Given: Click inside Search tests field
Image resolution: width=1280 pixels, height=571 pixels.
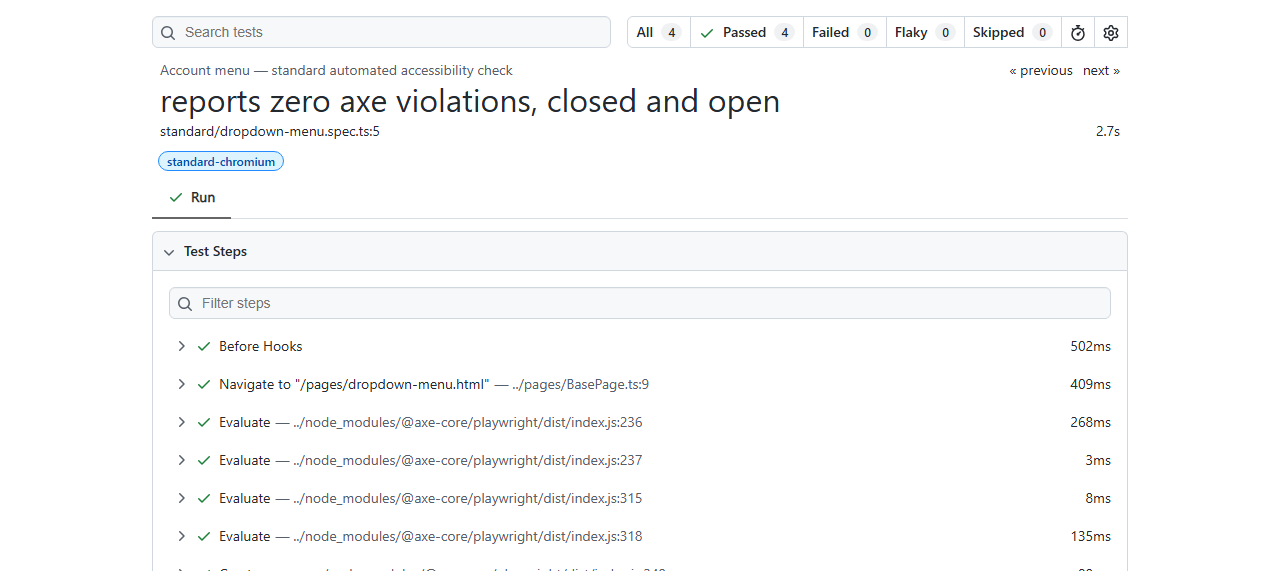Looking at the screenshot, I should (x=381, y=32).
